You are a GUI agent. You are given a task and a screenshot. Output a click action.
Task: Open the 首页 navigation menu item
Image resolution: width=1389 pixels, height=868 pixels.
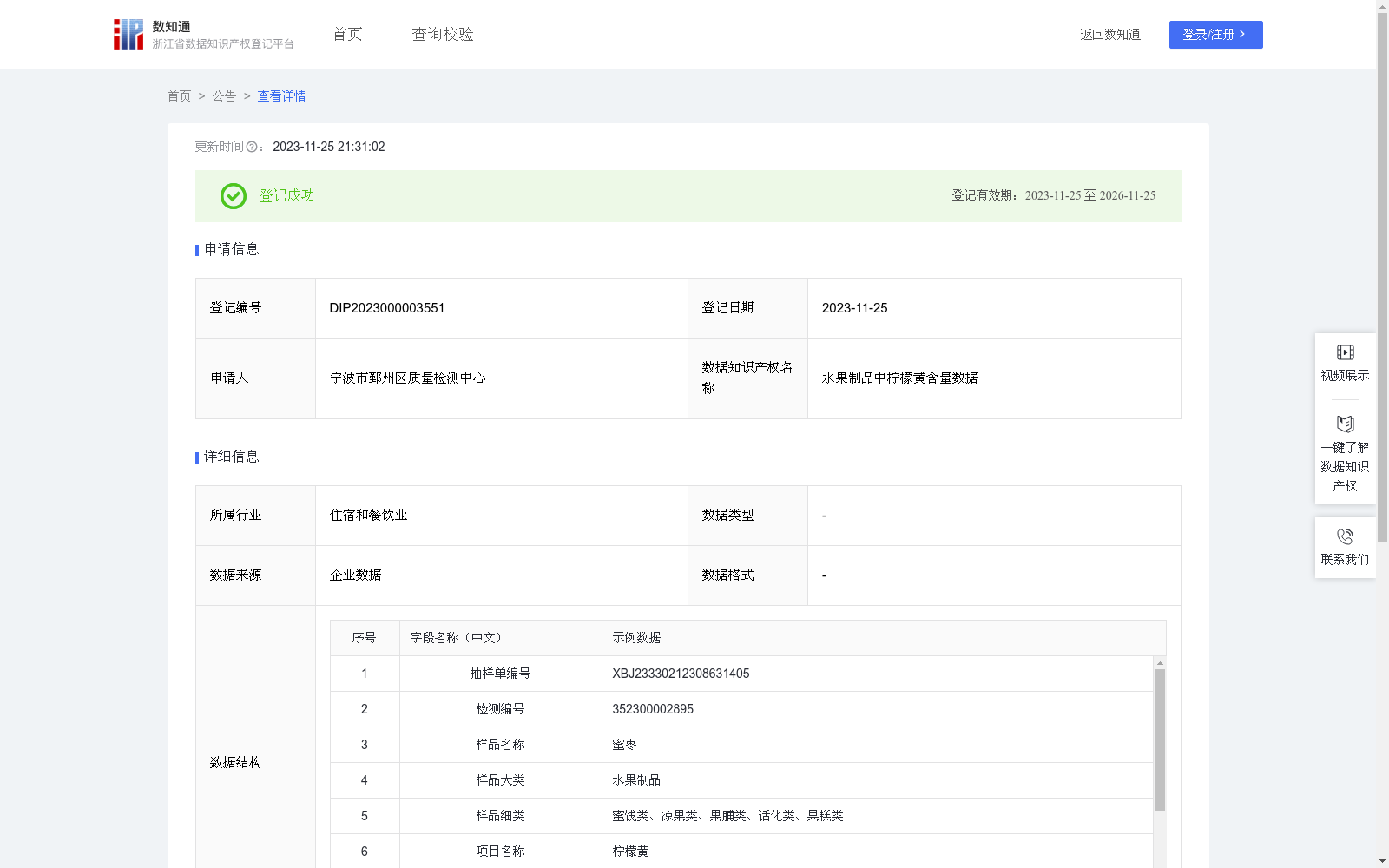tap(347, 34)
